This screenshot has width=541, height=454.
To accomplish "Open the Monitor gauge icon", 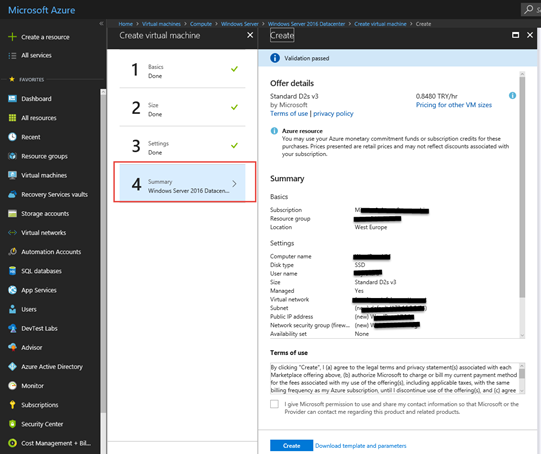I will point(12,386).
